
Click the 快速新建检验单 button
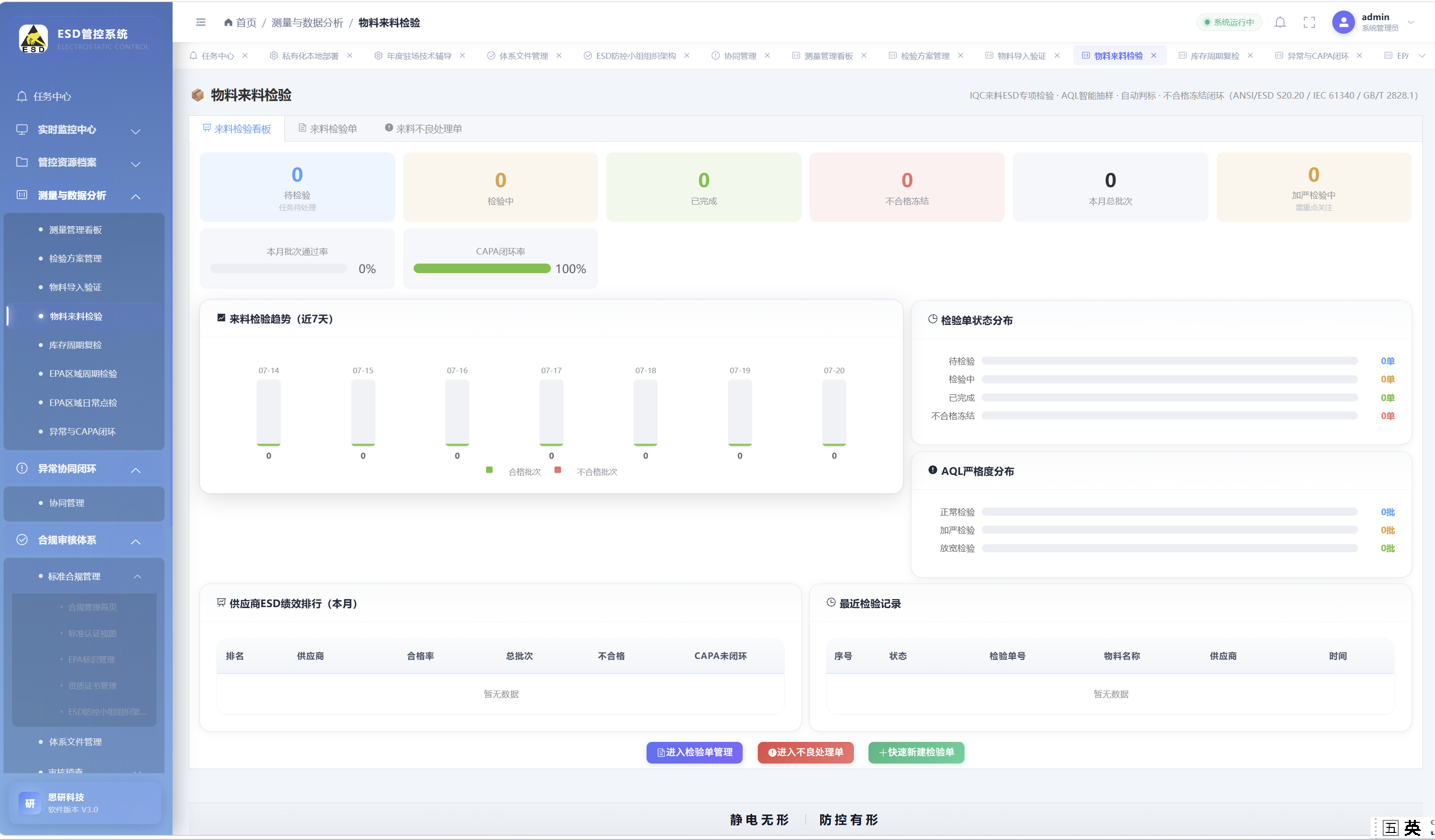coord(916,752)
